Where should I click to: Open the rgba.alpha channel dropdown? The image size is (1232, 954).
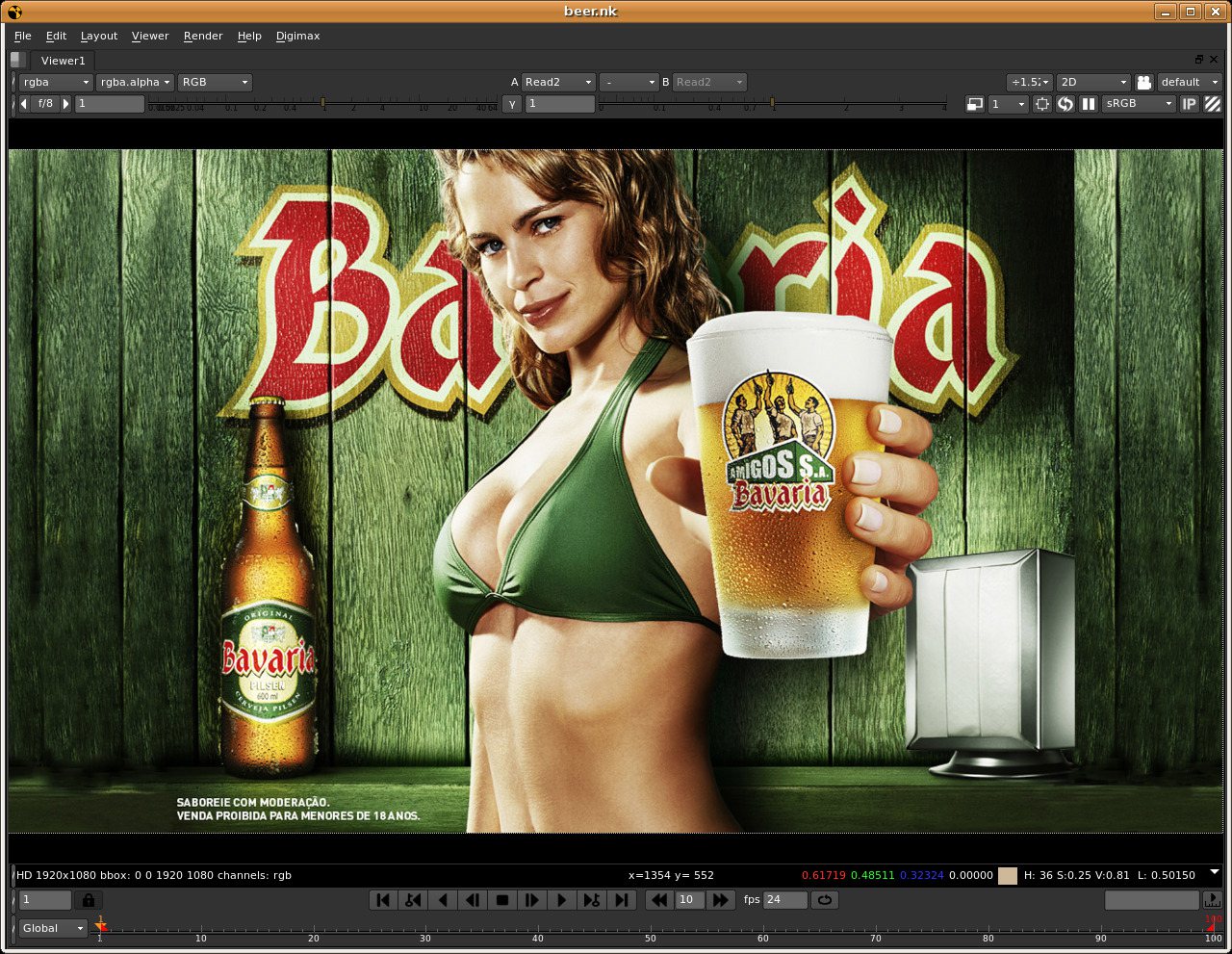pyautogui.click(x=135, y=82)
